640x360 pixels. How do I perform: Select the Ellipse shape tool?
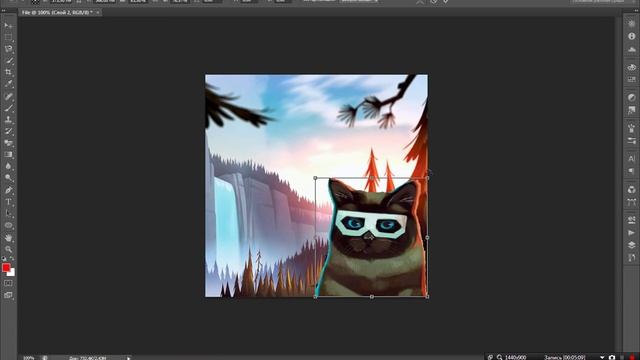tap(8, 225)
